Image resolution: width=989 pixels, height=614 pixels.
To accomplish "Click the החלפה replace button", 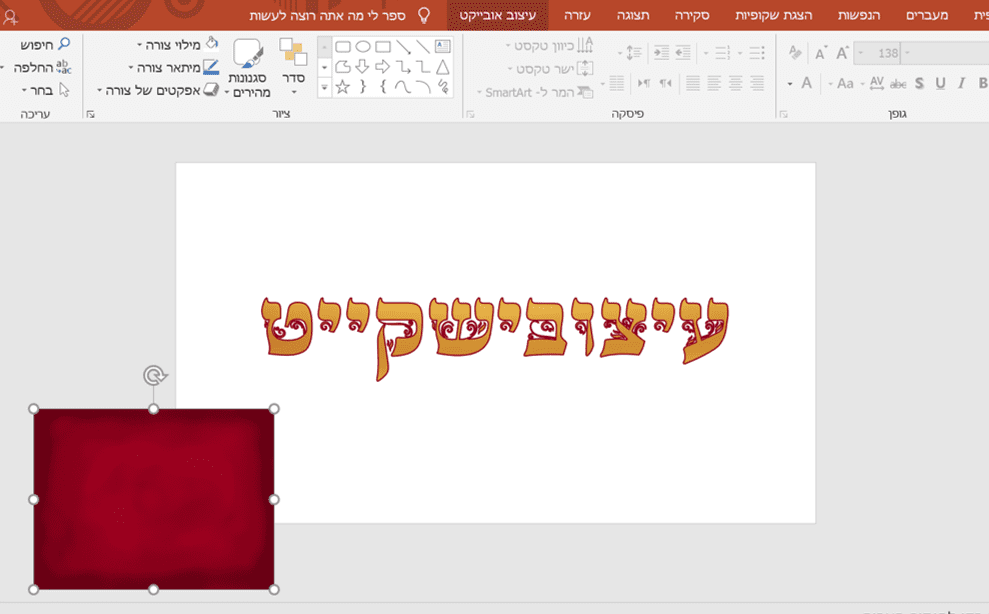I will (x=42, y=67).
